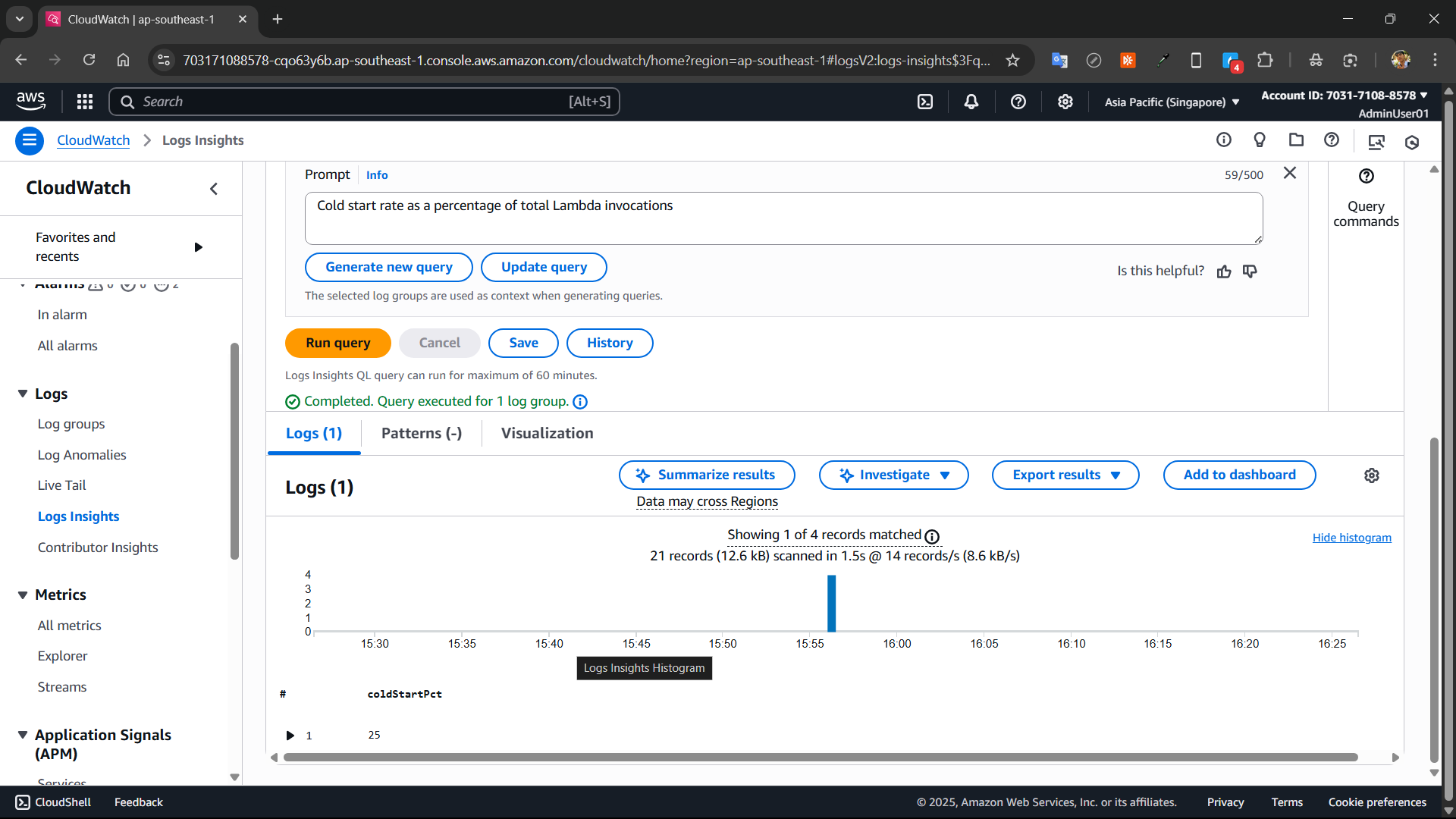Bookmark this page with the star icon
The image size is (1456, 819).
click(1012, 60)
